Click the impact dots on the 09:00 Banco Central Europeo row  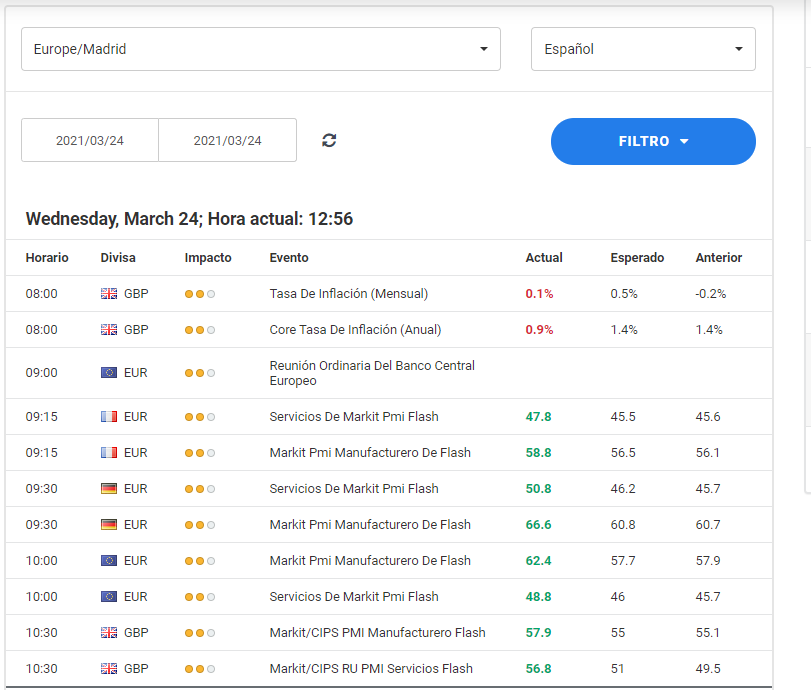[x=199, y=373]
